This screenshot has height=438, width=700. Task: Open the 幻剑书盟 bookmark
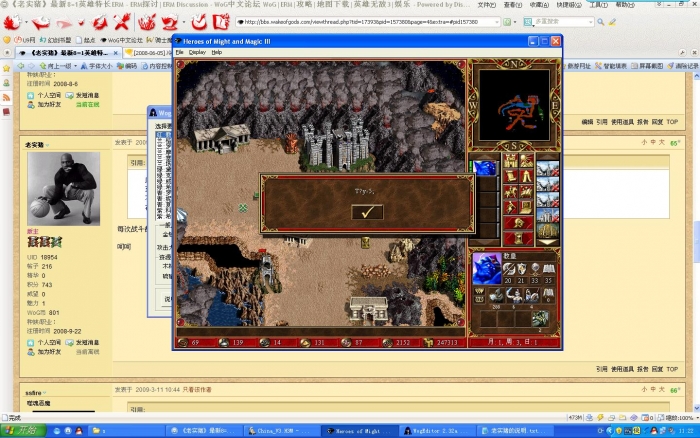[x=53, y=40]
